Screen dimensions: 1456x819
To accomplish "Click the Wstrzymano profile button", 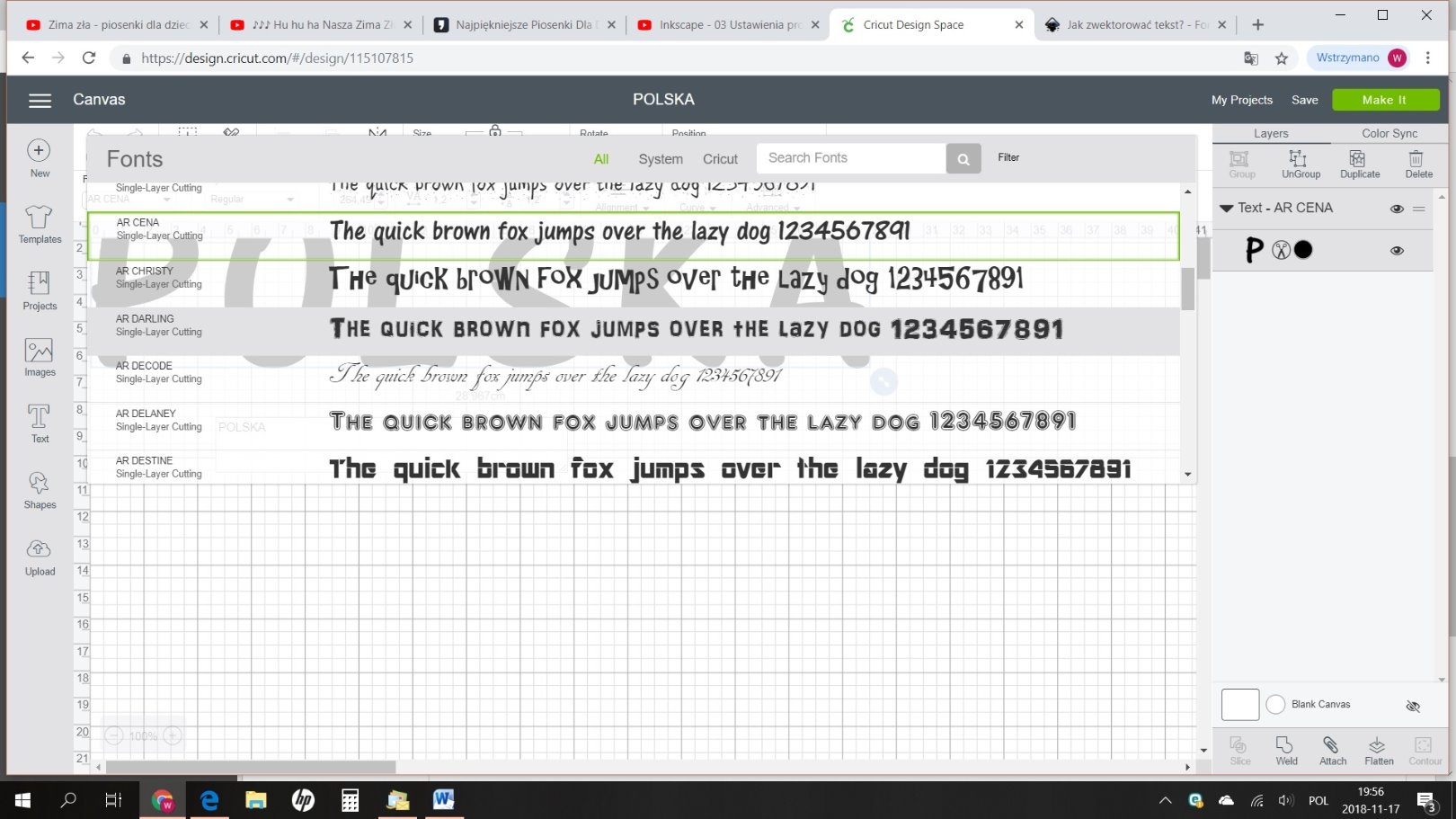I will click(1361, 58).
